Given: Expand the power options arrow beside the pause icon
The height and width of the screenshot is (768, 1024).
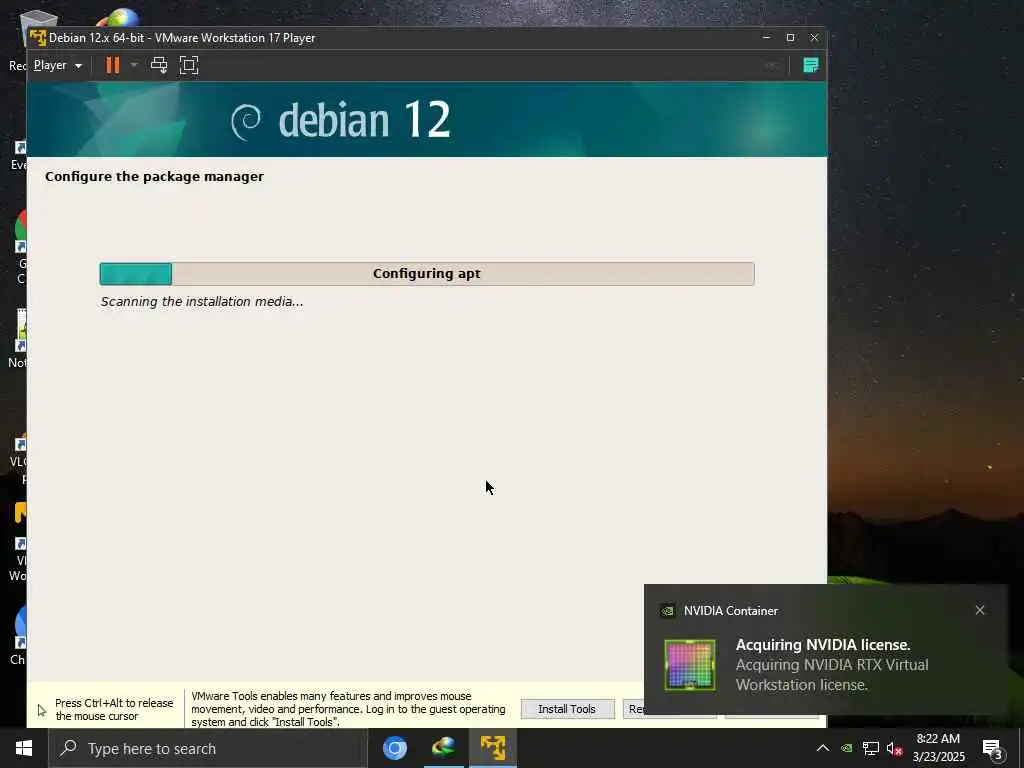Looking at the screenshot, I should (134, 65).
